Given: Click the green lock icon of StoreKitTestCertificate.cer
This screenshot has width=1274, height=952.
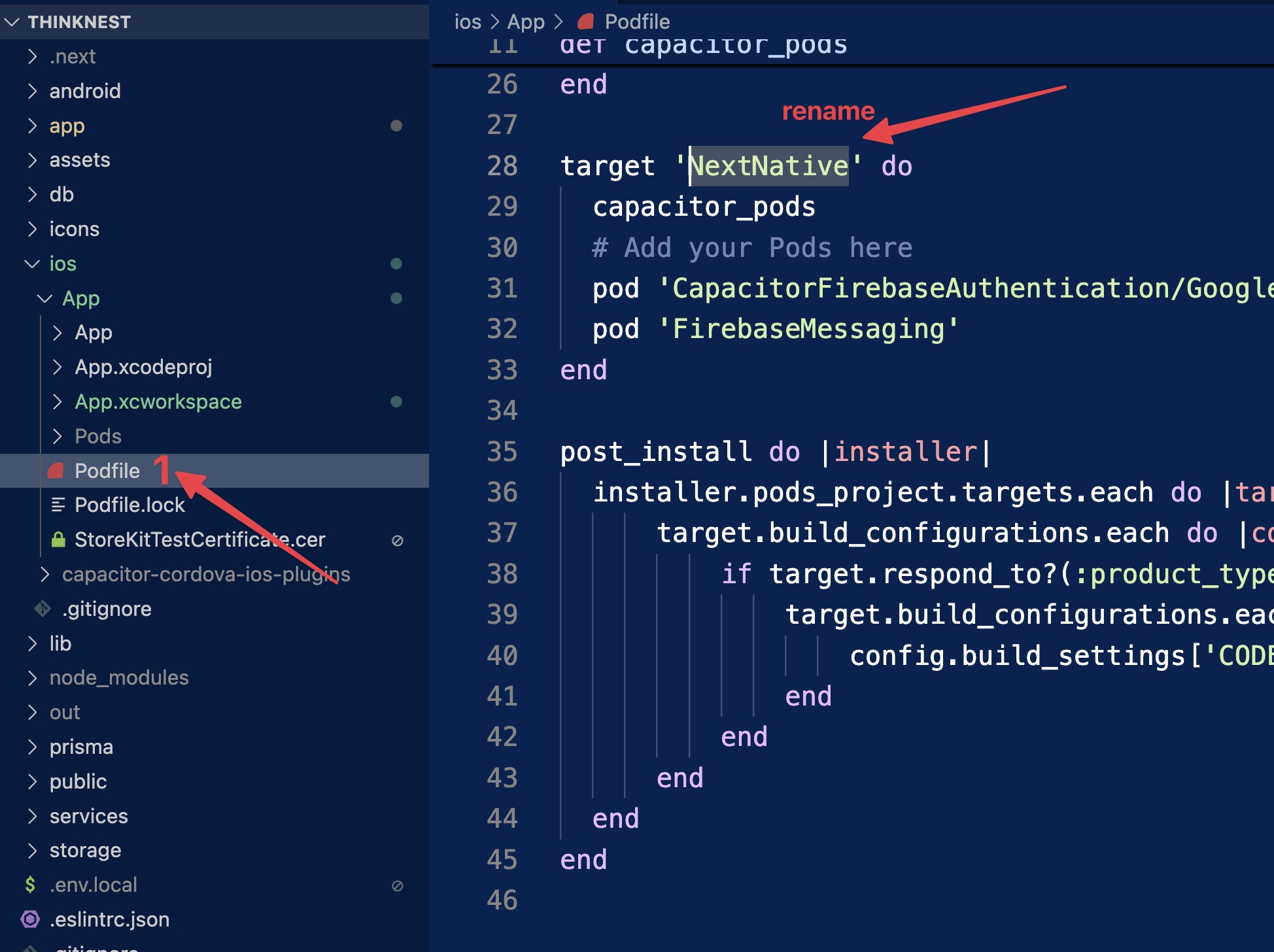Looking at the screenshot, I should pos(58,539).
